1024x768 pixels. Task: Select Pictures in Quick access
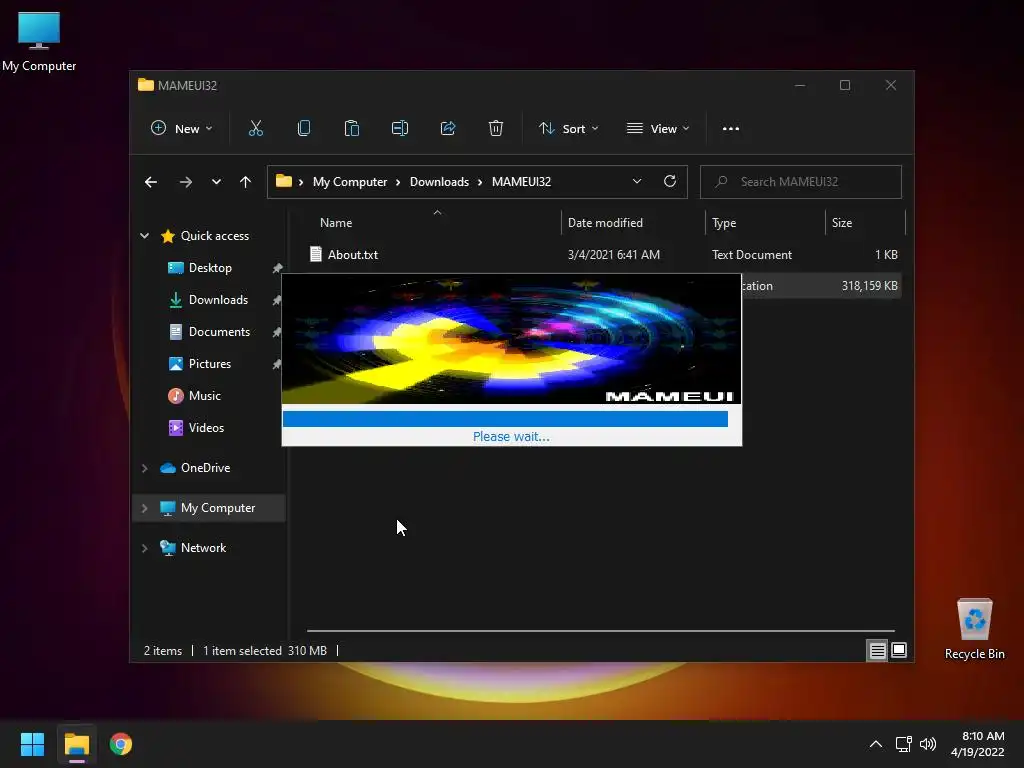tap(209, 364)
